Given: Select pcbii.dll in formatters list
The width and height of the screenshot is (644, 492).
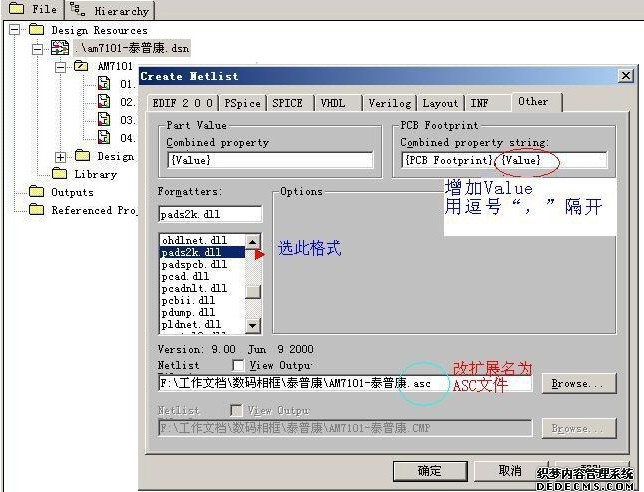Looking at the screenshot, I should (203, 300).
